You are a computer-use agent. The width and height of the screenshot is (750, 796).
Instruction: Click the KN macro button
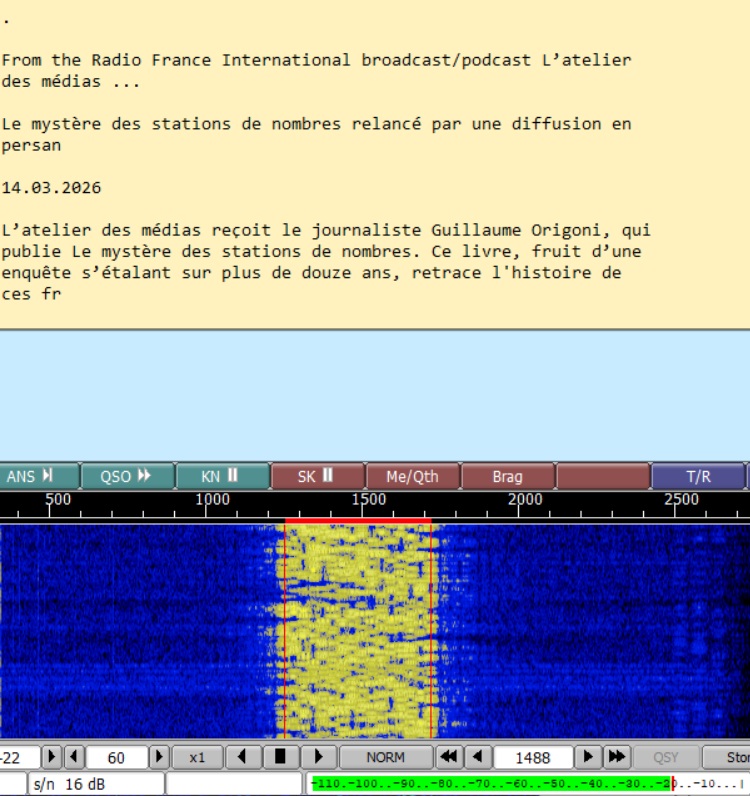pyautogui.click(x=223, y=476)
